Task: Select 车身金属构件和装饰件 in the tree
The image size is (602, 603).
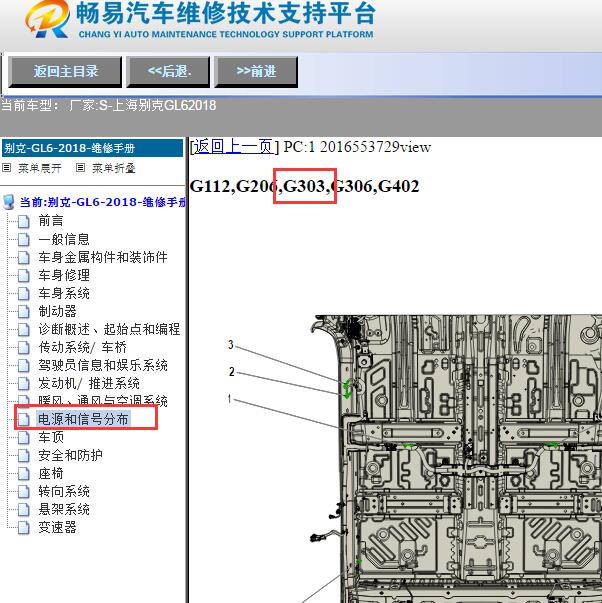Action: 103,257
